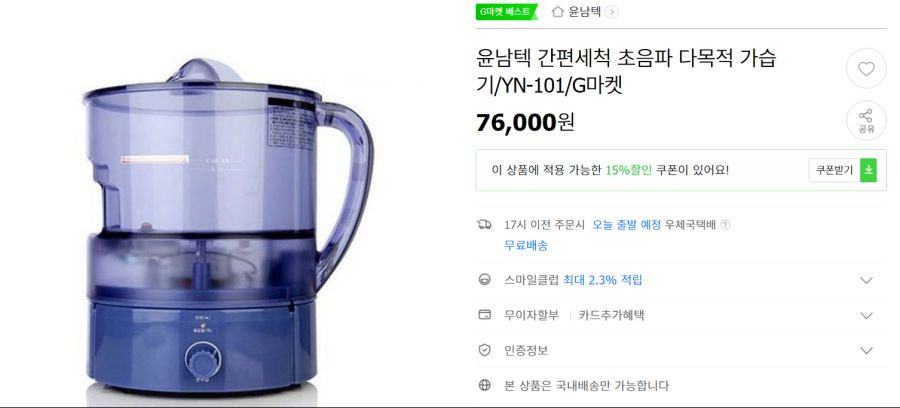
Task: Click the 카드추가혜택 link
Action: click(611, 315)
